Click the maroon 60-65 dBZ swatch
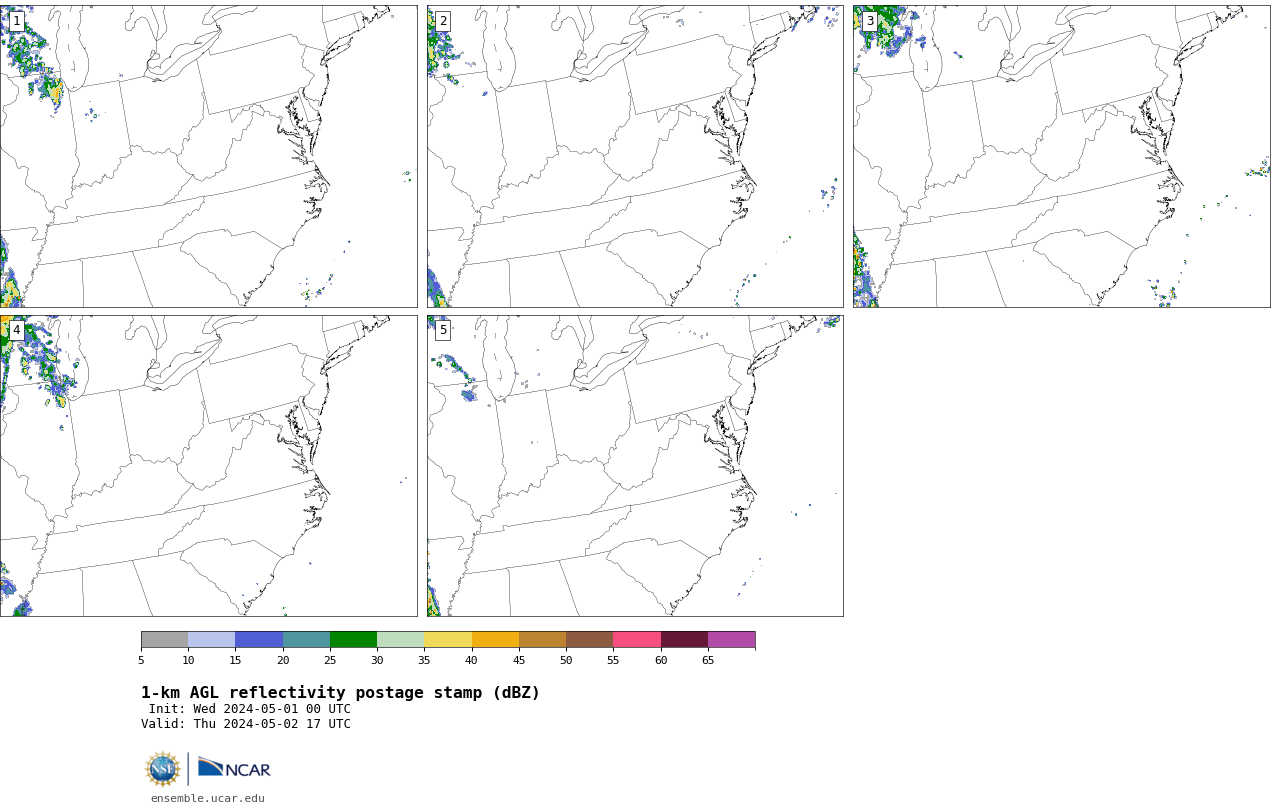Viewport: 1280px width, 809px height. point(684,640)
